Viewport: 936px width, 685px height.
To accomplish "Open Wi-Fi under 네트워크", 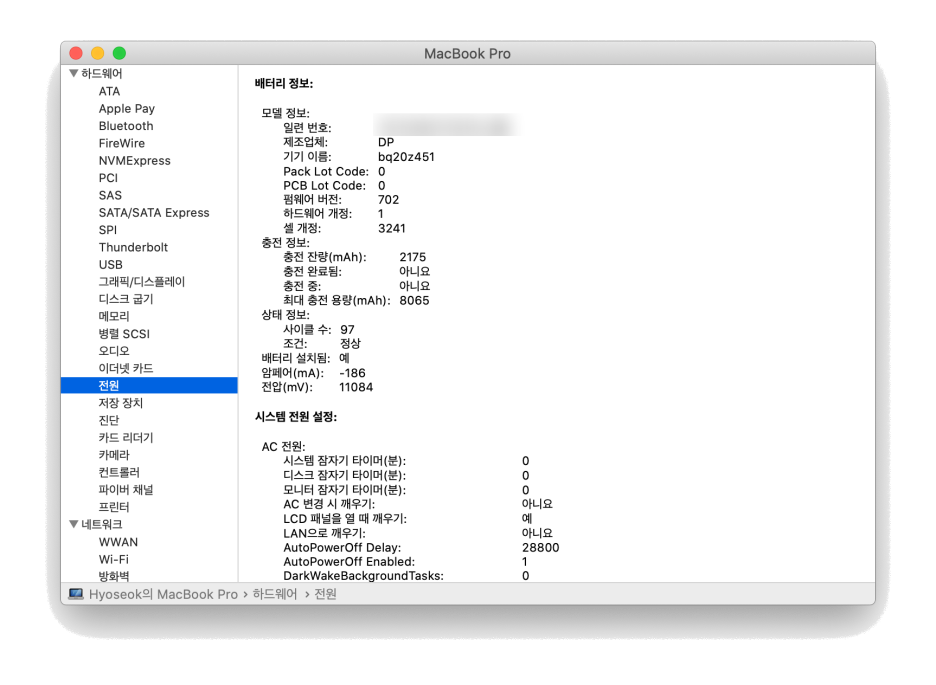I will [x=113, y=559].
